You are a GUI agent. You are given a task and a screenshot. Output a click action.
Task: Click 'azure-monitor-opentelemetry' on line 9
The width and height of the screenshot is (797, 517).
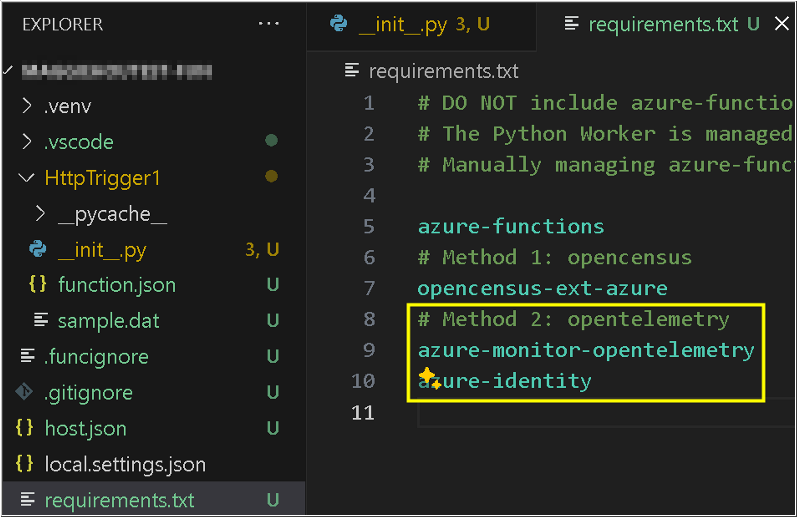pos(586,351)
